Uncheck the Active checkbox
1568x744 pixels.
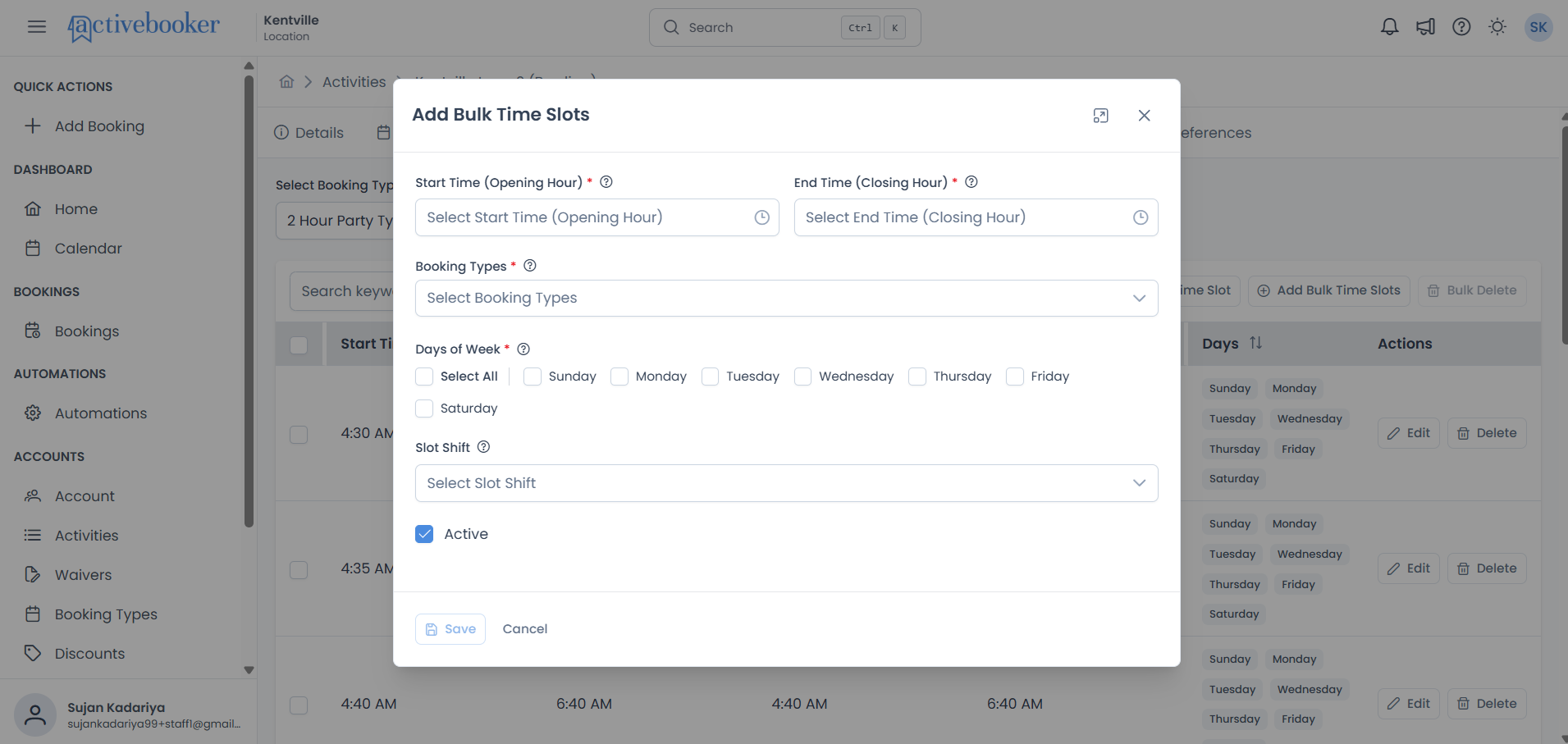[x=424, y=534]
